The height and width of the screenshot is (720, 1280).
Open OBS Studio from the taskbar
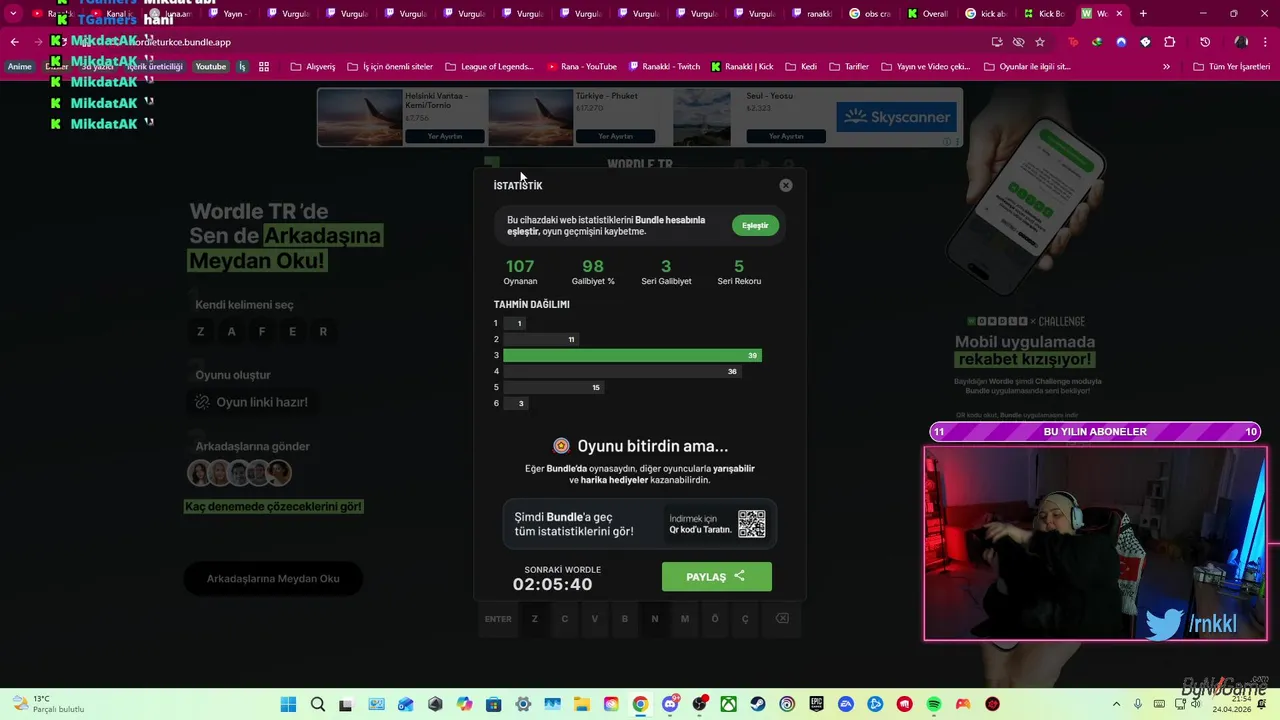[699, 705]
